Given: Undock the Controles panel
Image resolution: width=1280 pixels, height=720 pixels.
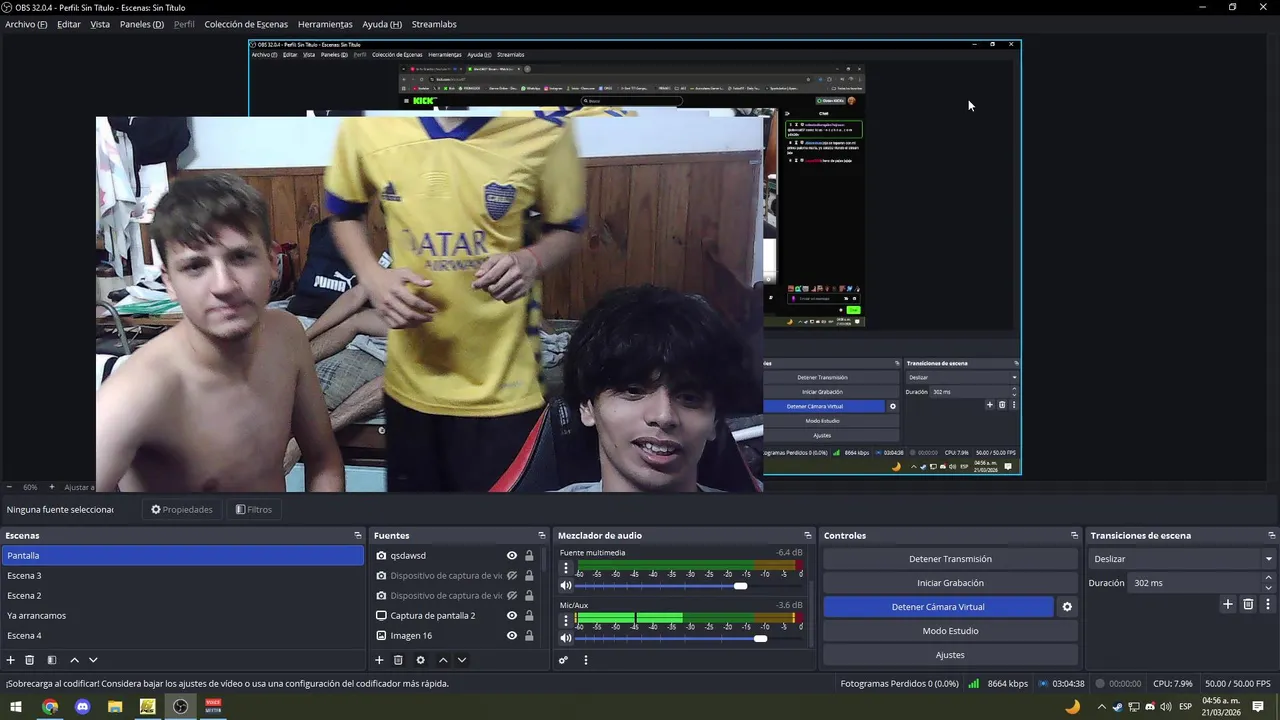Looking at the screenshot, I should tap(1075, 536).
